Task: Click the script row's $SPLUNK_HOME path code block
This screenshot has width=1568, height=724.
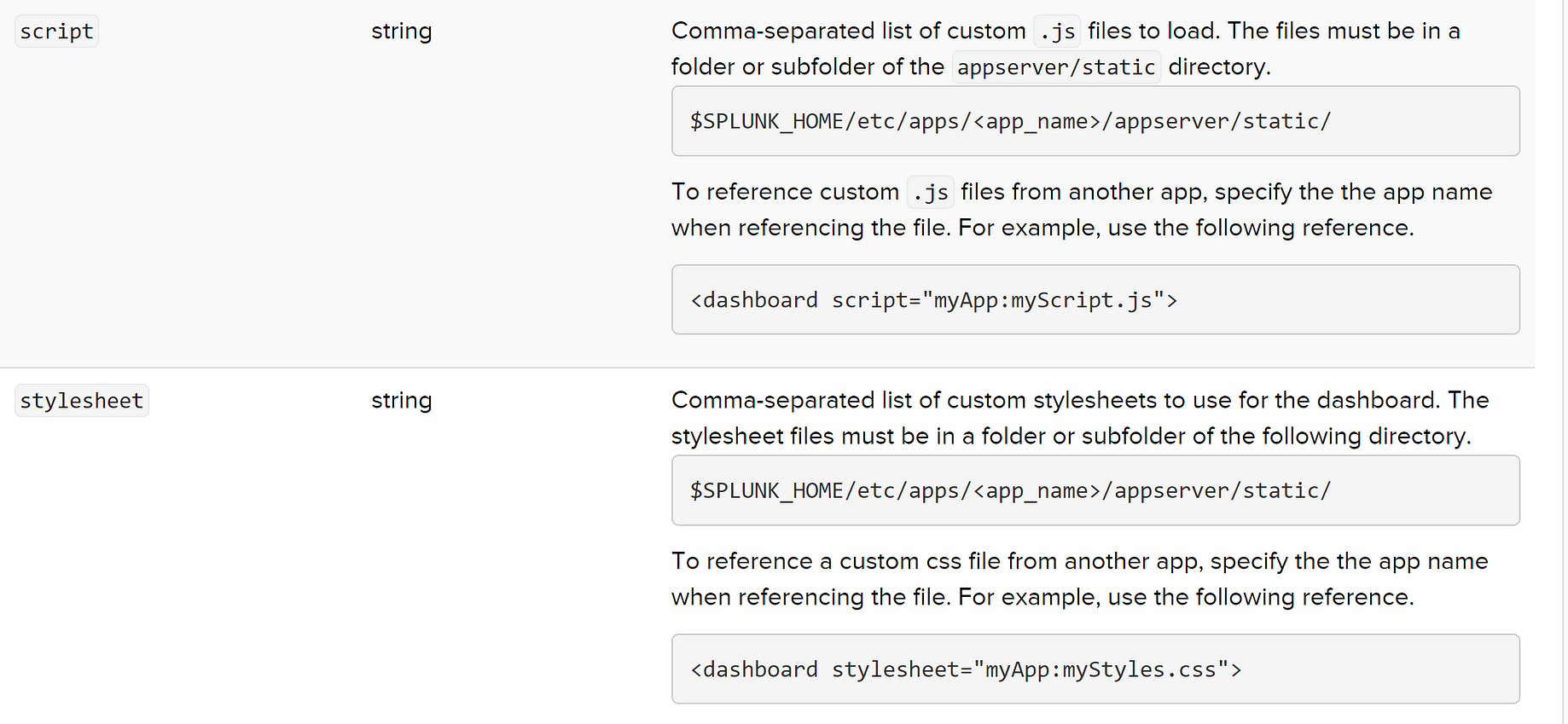Action: 1095,121
